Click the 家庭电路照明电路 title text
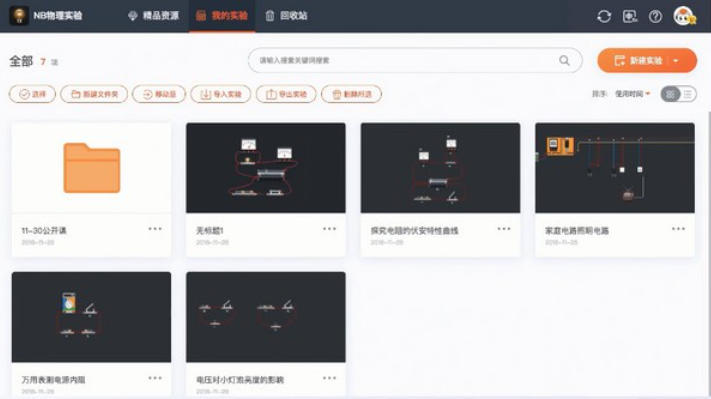This screenshot has height=399, width=711. (x=577, y=231)
